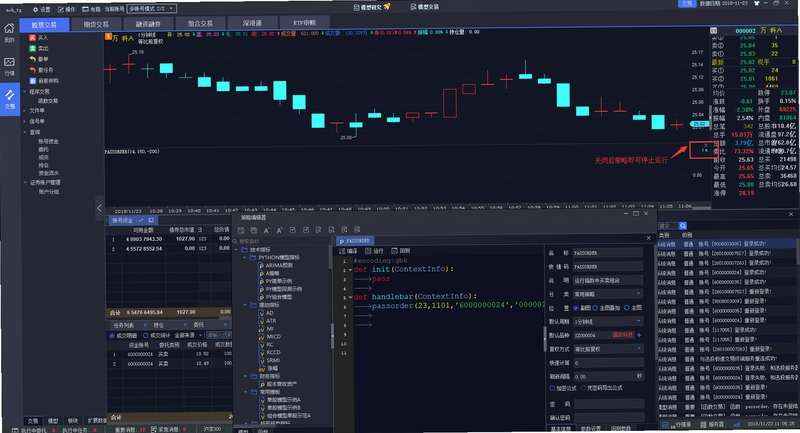Switch to the 融资融券 tab
Image resolution: width=800 pixels, height=433 pixels.
(x=148, y=24)
